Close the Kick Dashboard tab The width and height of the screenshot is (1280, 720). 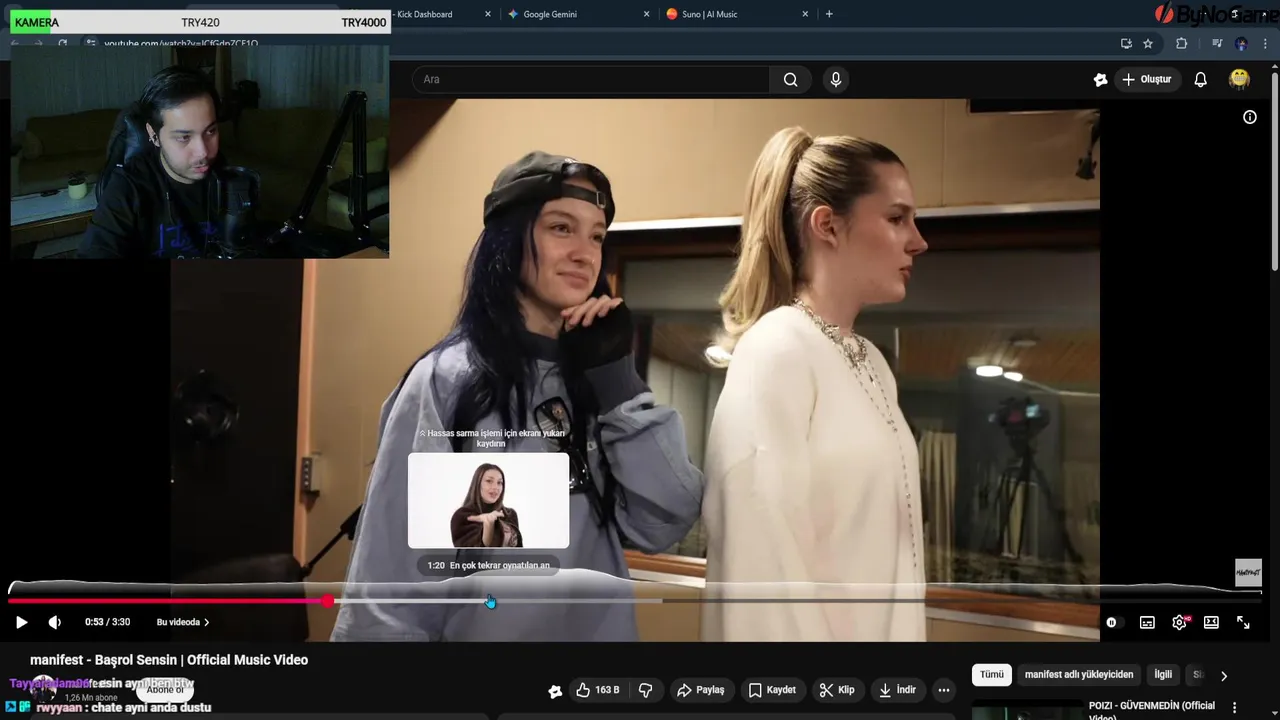pyautogui.click(x=488, y=14)
